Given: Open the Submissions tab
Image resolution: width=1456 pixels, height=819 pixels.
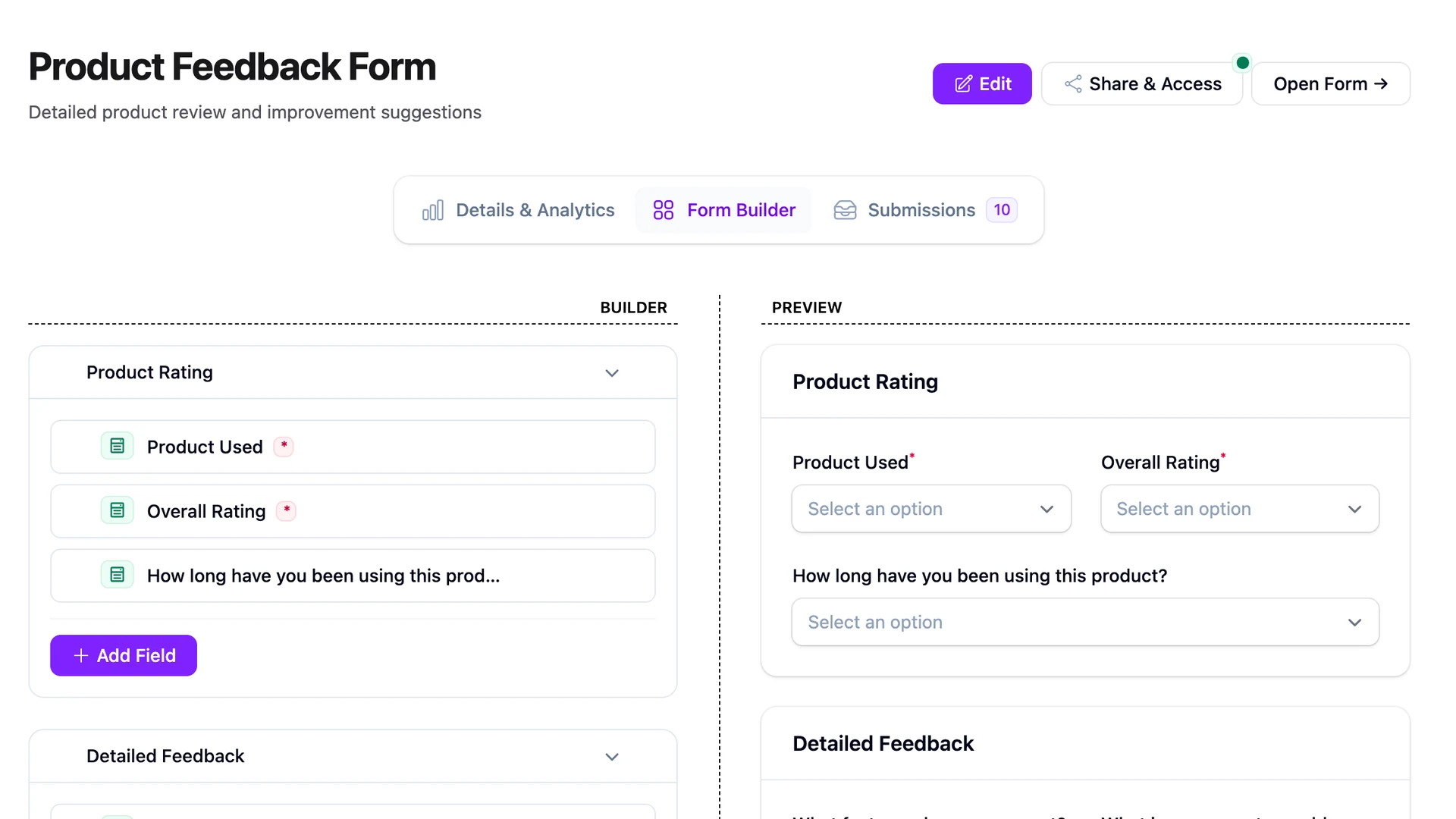Looking at the screenshot, I should click(925, 210).
